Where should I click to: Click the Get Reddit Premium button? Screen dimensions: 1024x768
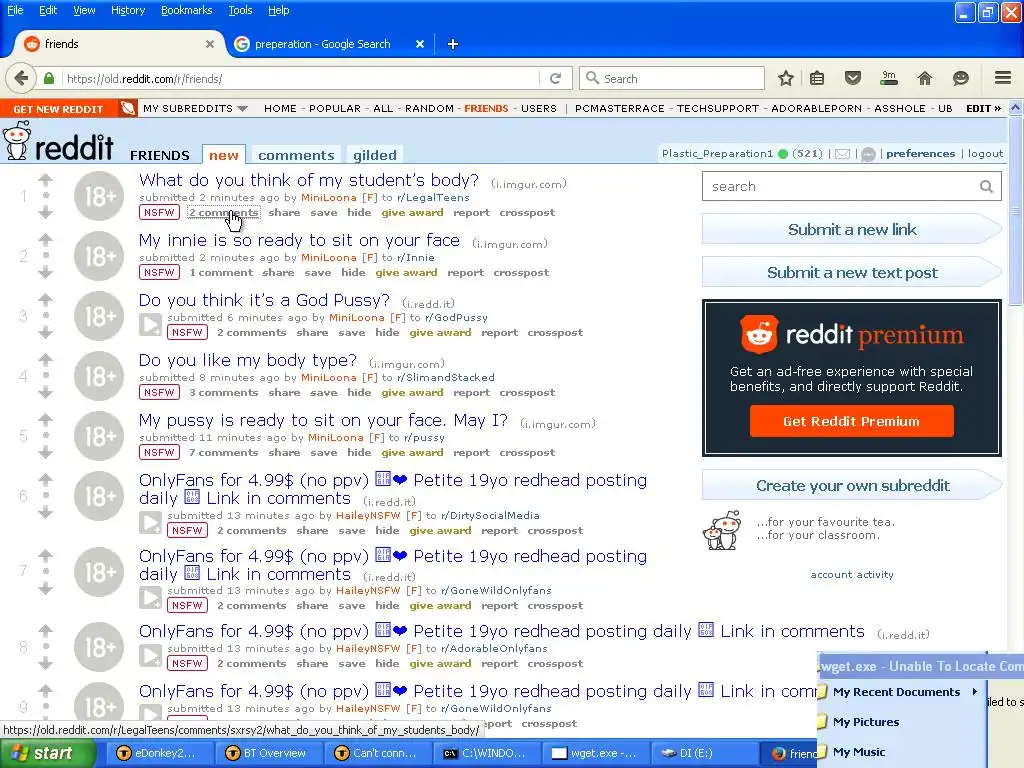[852, 421]
